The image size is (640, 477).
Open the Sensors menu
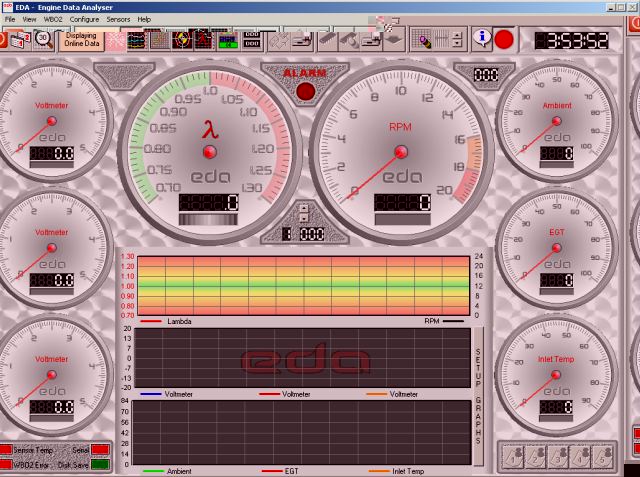click(x=119, y=19)
